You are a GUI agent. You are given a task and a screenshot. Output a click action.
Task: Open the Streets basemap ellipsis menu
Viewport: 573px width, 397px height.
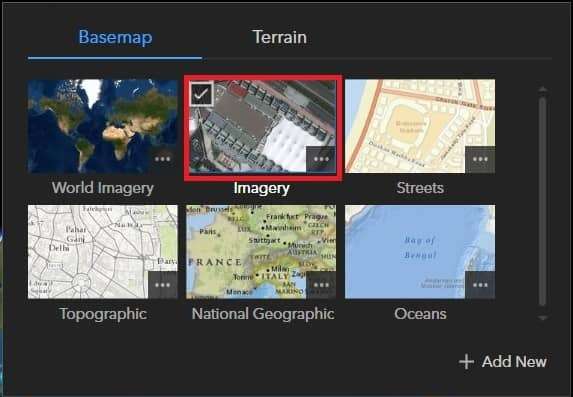[480, 159]
